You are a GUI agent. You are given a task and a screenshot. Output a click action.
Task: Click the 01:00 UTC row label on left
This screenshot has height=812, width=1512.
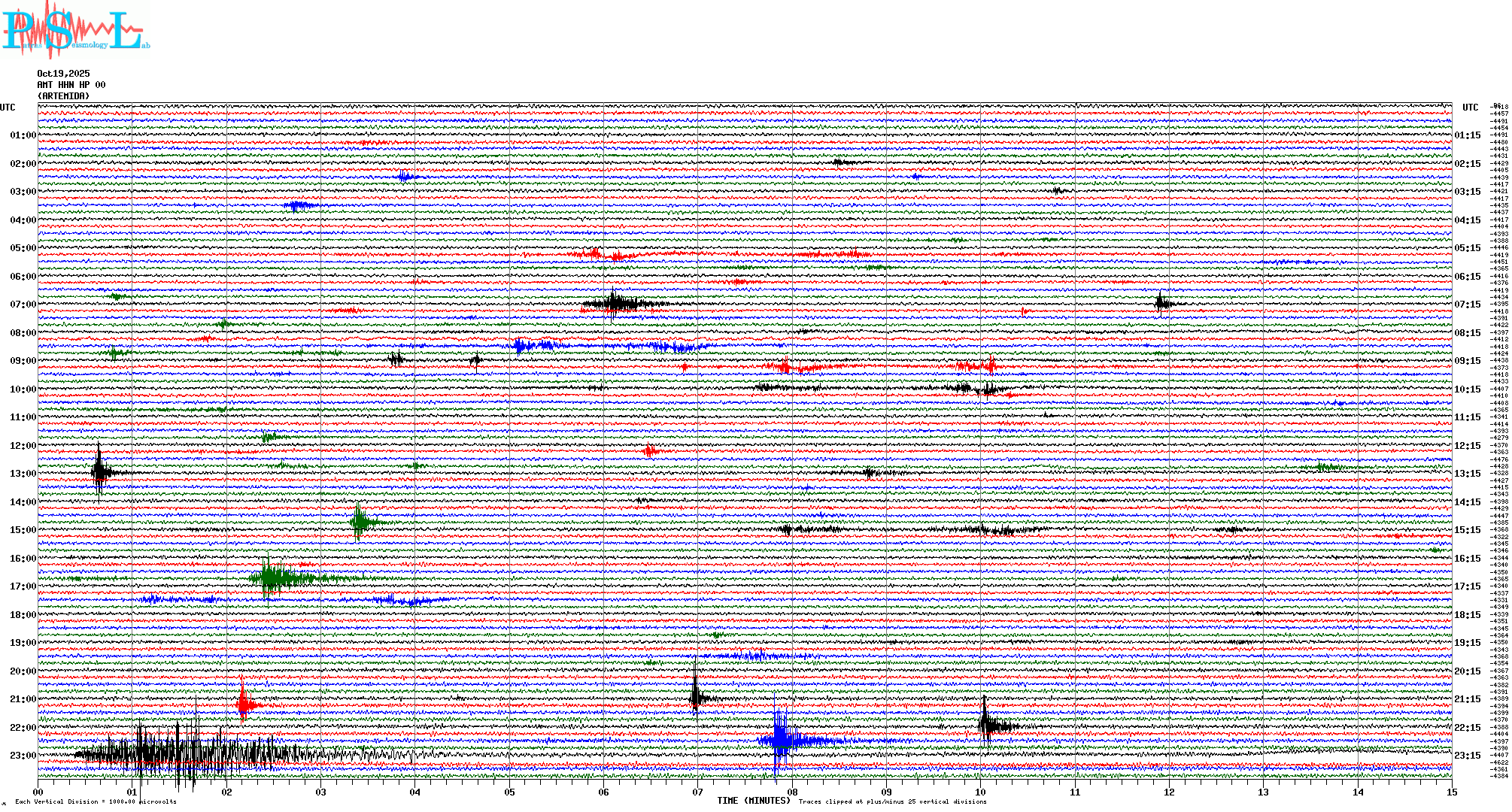point(23,135)
